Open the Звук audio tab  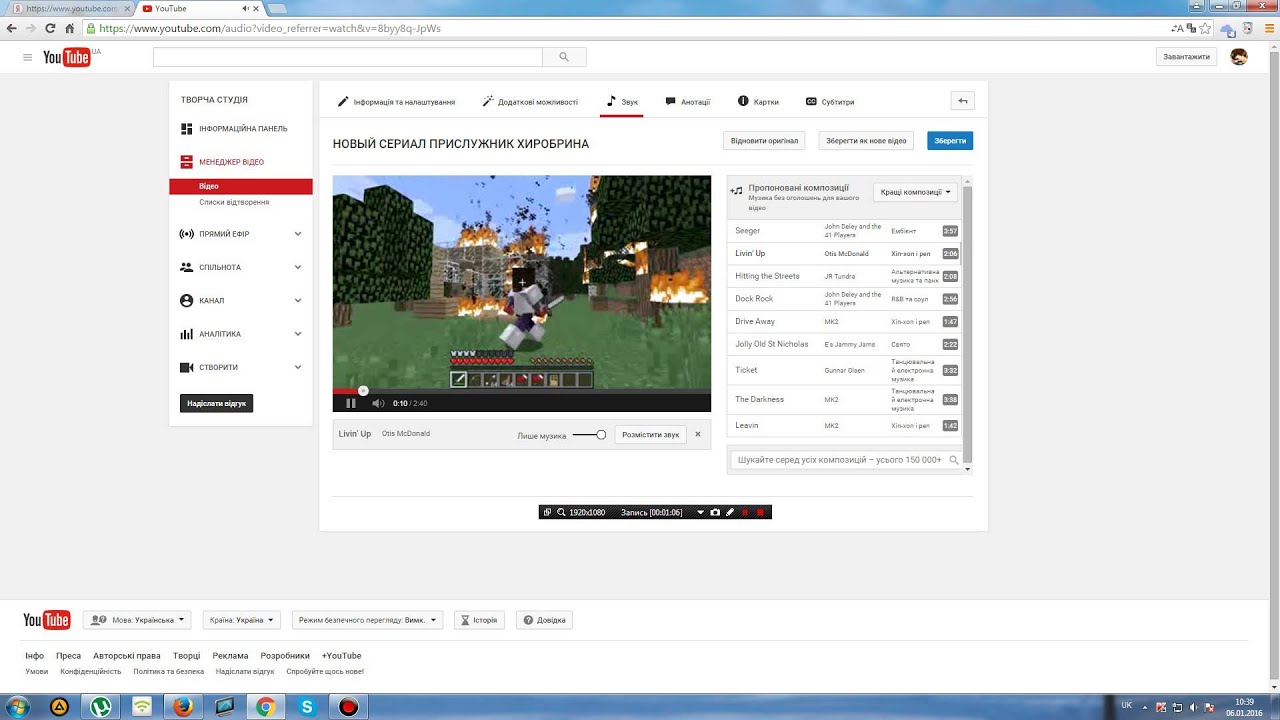(x=622, y=101)
